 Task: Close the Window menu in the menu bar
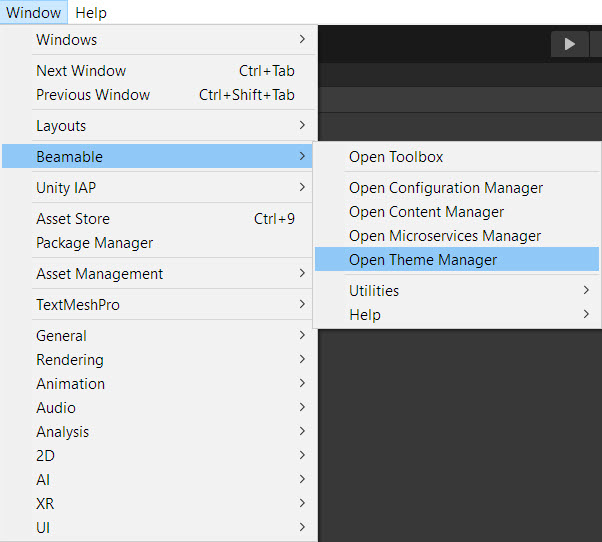(34, 13)
